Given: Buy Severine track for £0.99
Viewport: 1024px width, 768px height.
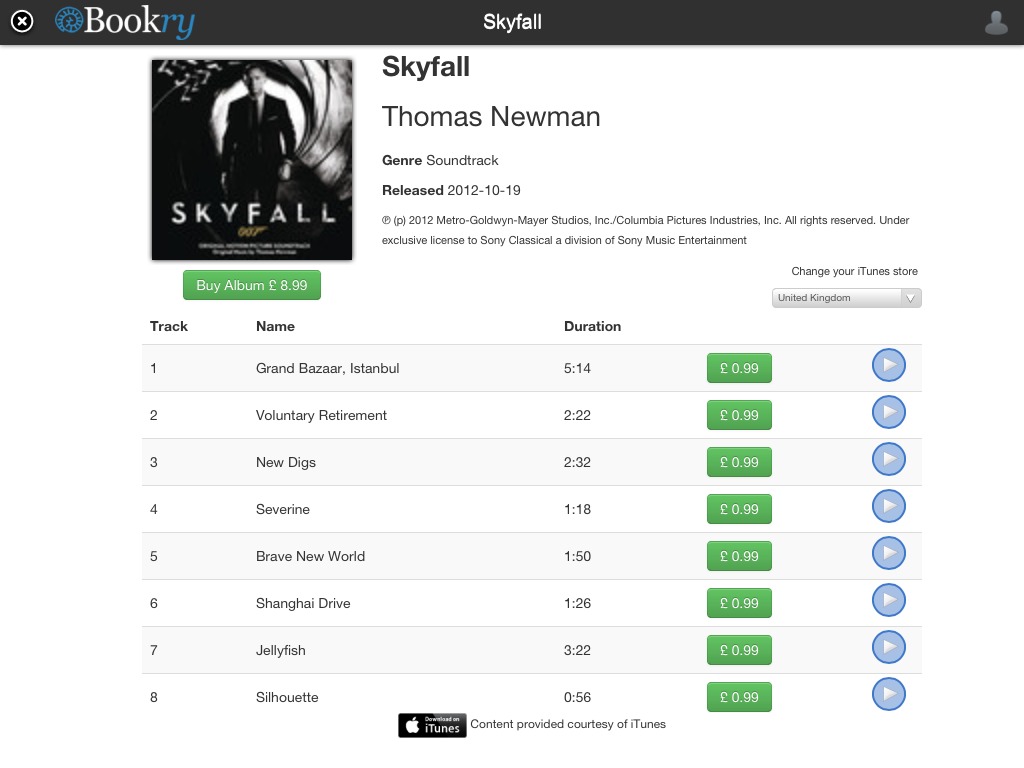Looking at the screenshot, I should [x=739, y=509].
